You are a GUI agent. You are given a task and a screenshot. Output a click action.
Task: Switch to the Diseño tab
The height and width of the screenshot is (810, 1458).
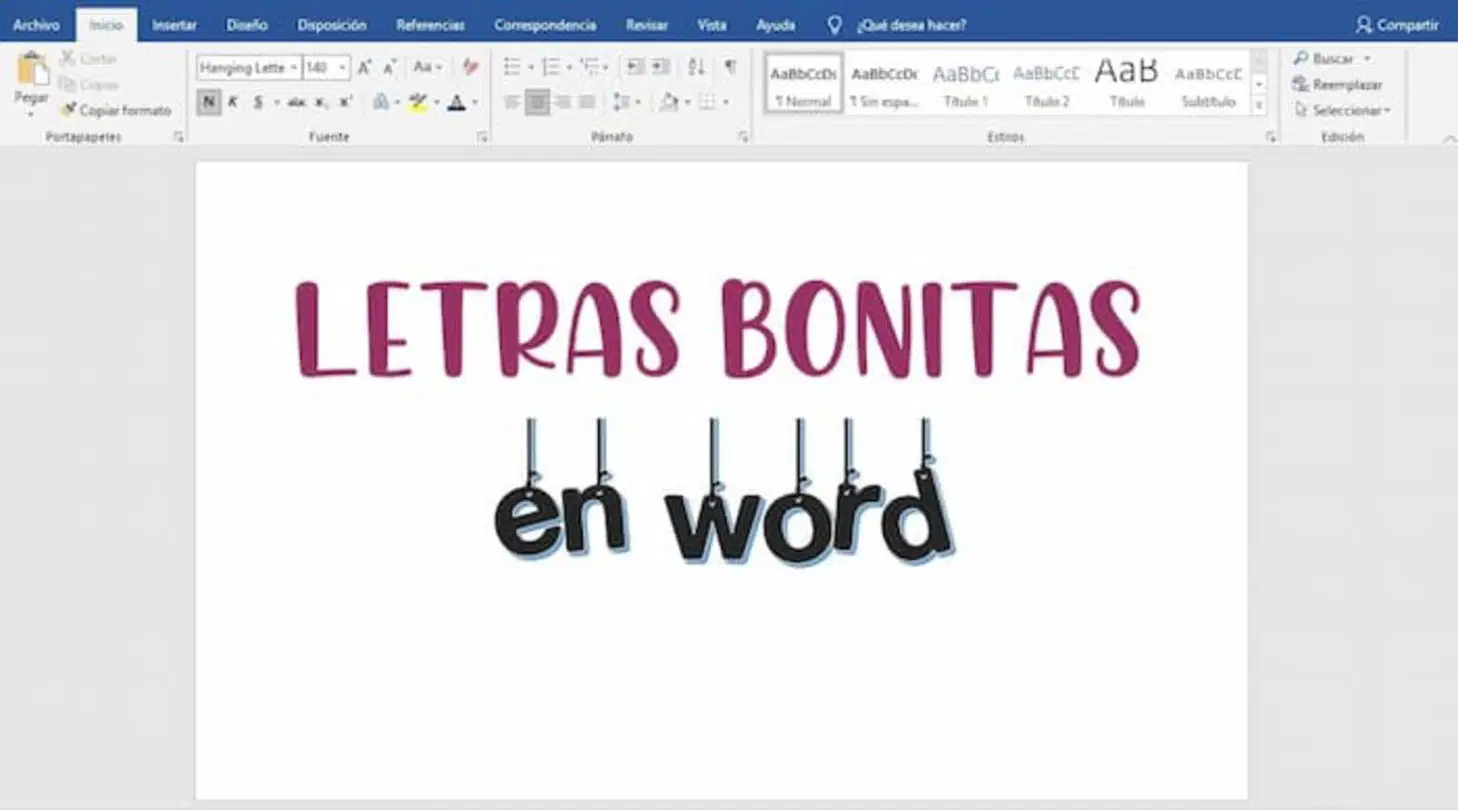(x=247, y=25)
